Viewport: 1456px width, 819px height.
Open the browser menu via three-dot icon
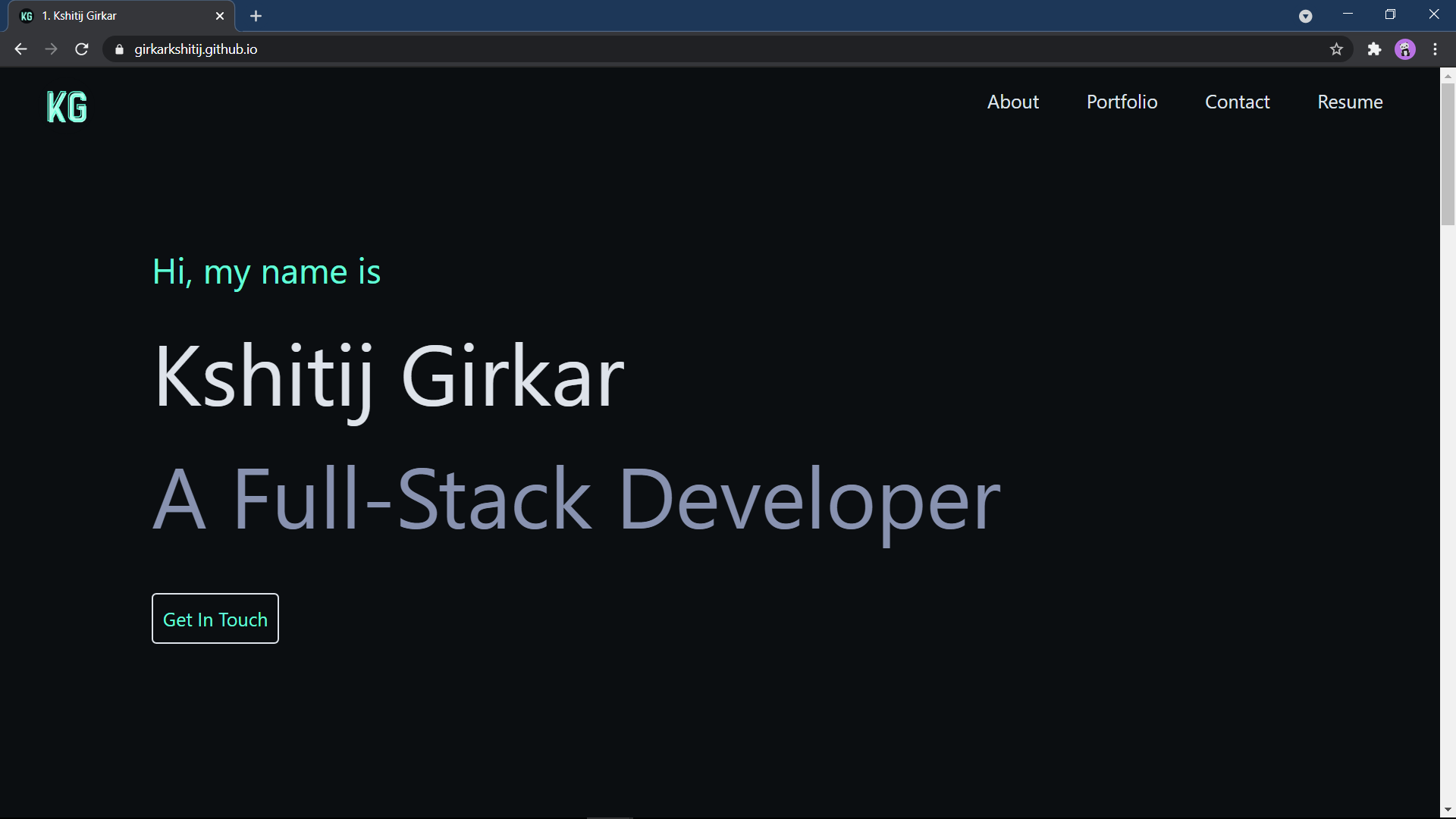[x=1435, y=49]
